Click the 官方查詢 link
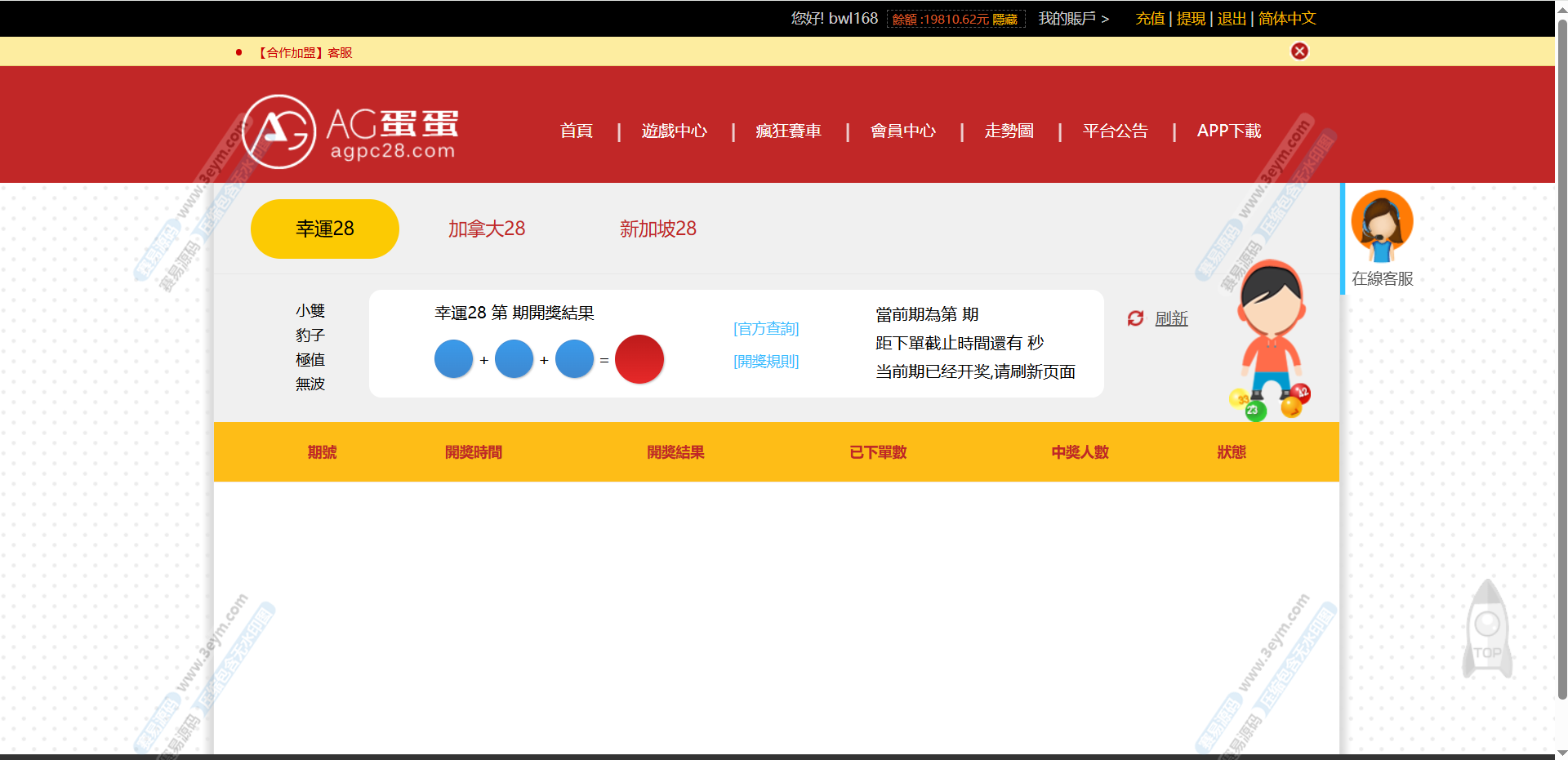This screenshot has width=1568, height=760. pos(766,328)
